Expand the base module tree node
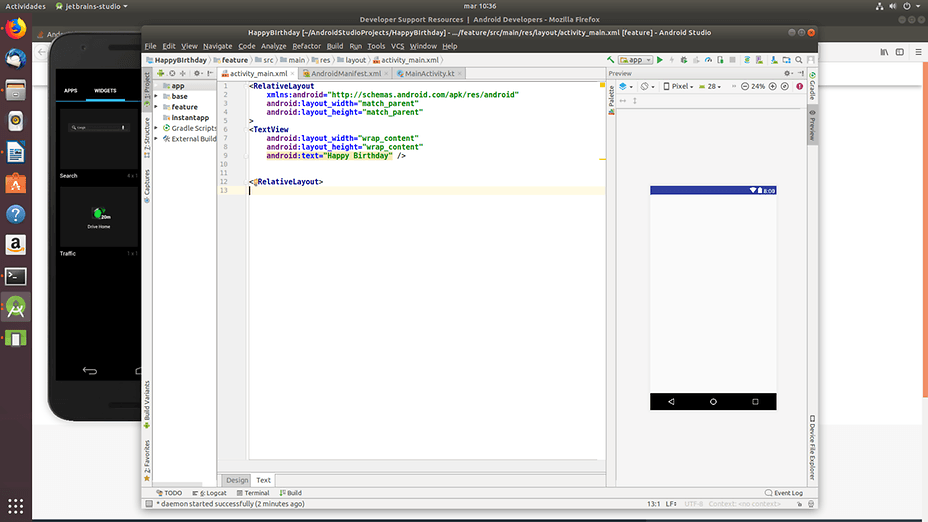Screen dimensions: 928x522 point(156,96)
